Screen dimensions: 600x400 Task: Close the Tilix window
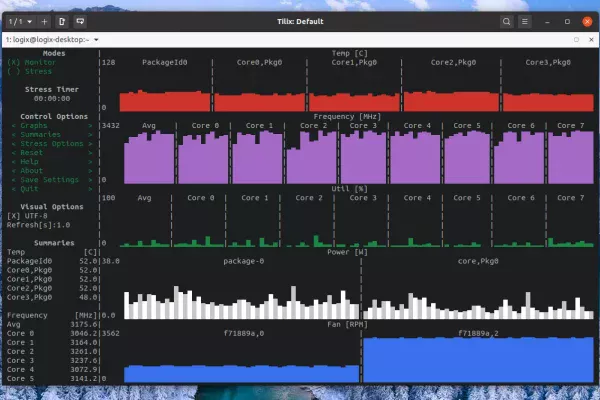click(587, 22)
